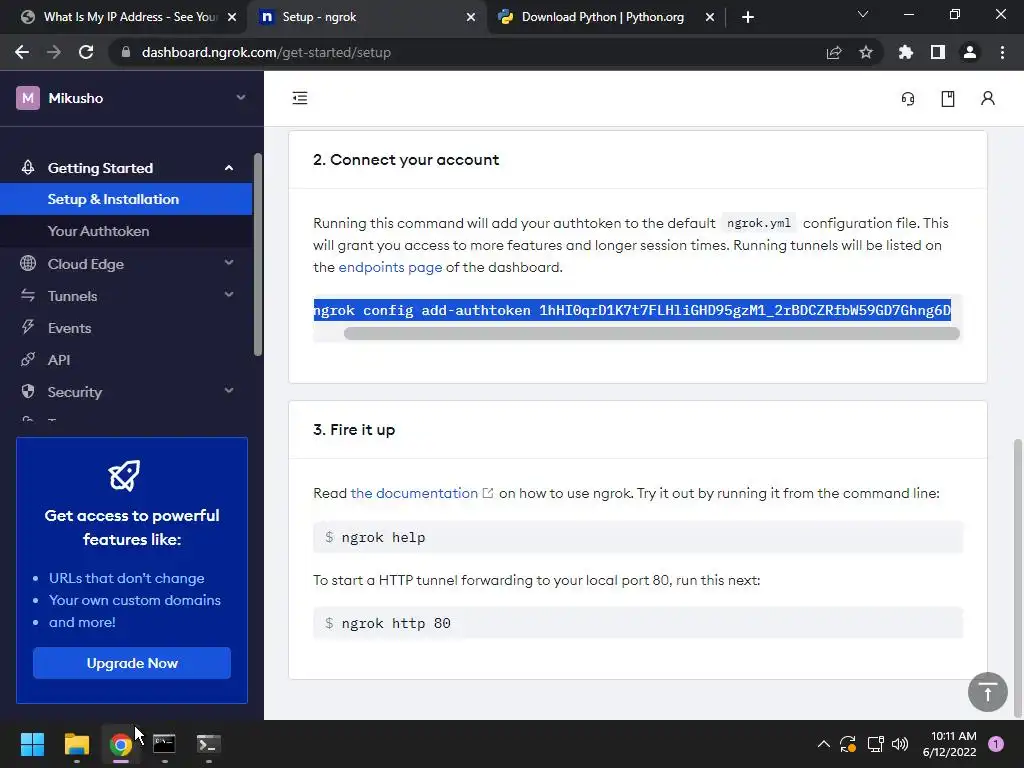Expand the Tunnels section chevron
The height and width of the screenshot is (768, 1024).
click(x=229, y=295)
